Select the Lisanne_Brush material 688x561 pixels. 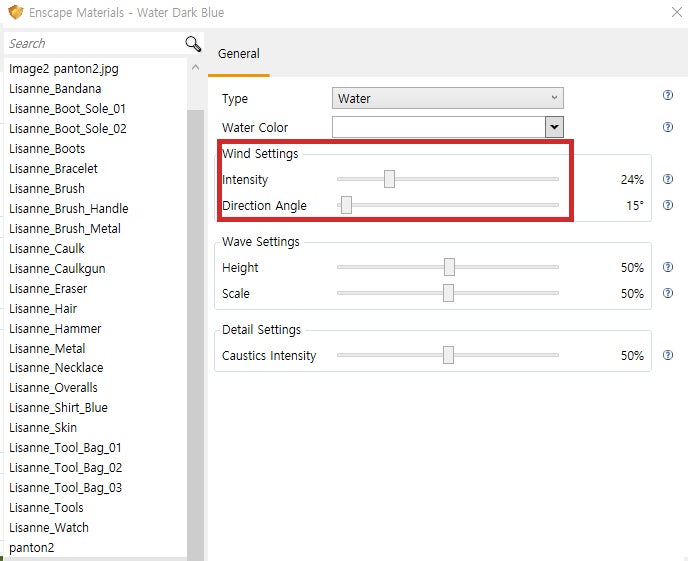(47, 189)
